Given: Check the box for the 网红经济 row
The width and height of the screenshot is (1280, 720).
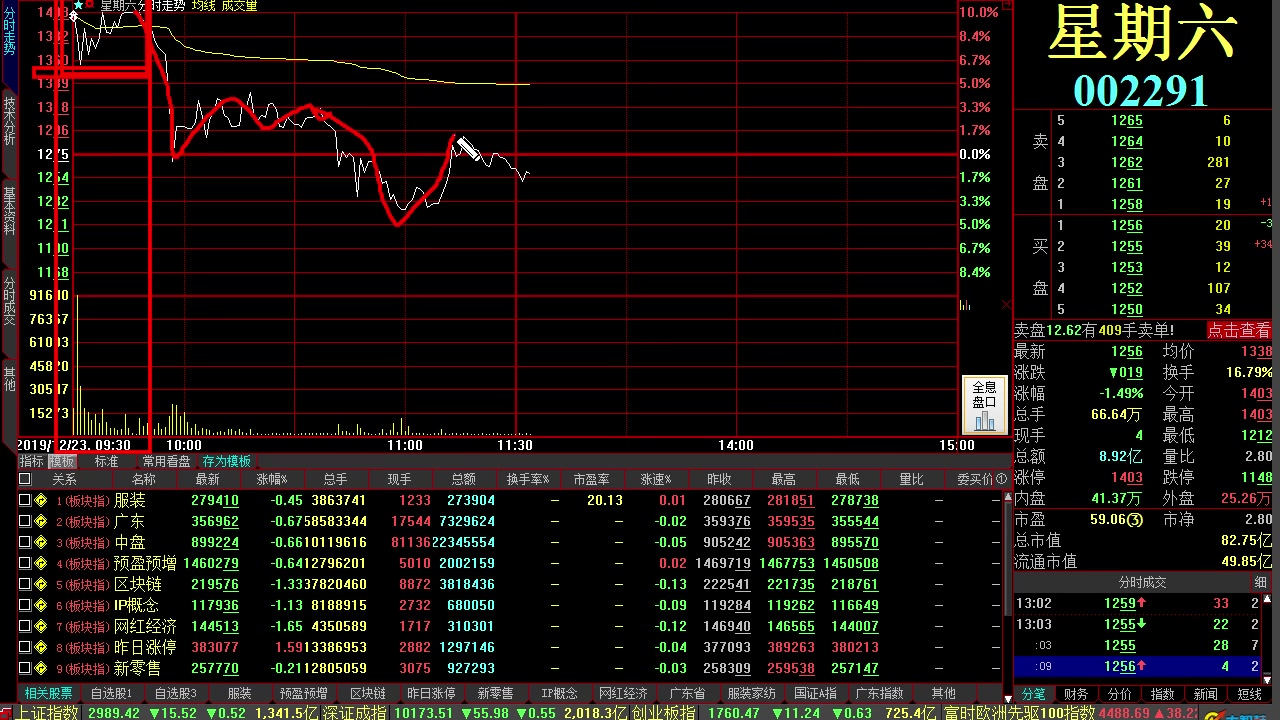Looking at the screenshot, I should point(25,626).
